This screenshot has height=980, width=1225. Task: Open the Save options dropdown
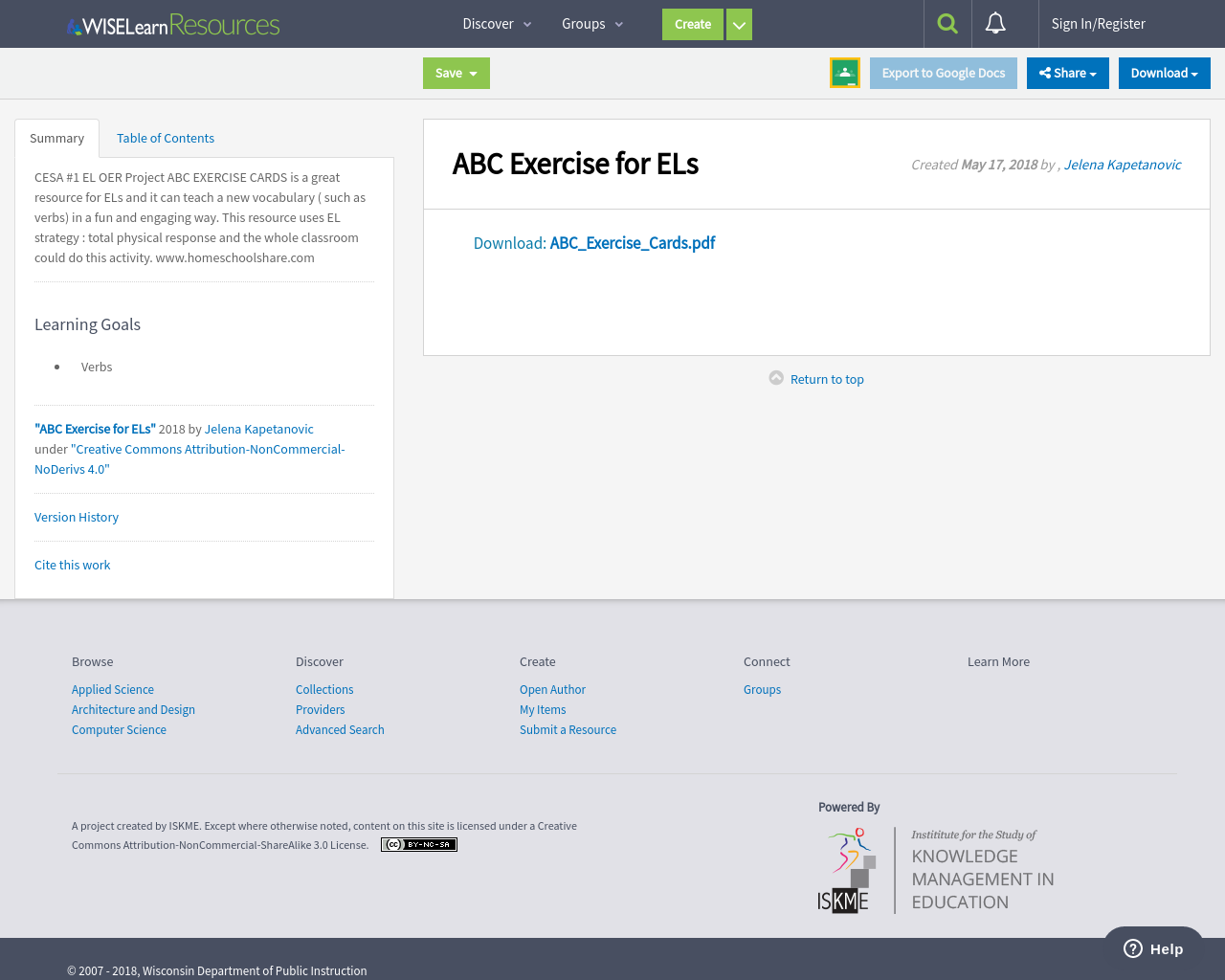456,73
